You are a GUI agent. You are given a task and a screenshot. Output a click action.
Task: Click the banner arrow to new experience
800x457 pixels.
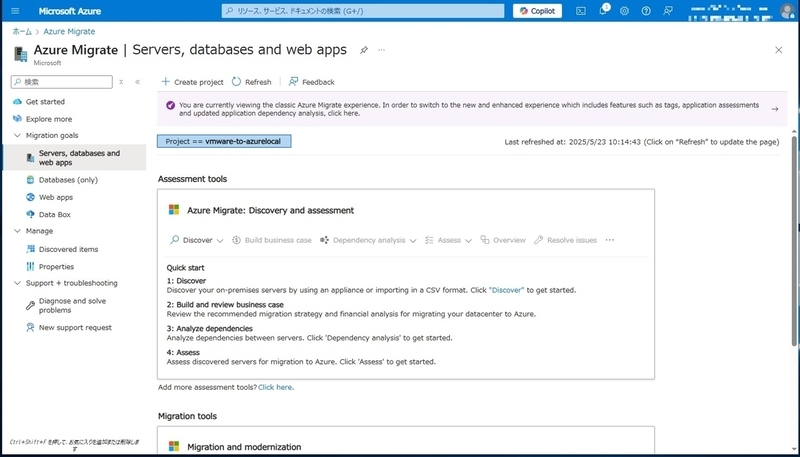coord(774,109)
